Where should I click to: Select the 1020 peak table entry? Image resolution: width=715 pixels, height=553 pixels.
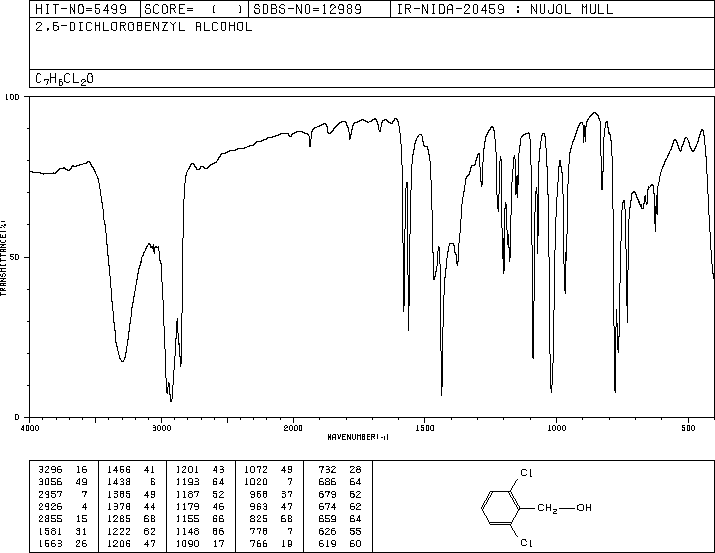tap(256, 482)
